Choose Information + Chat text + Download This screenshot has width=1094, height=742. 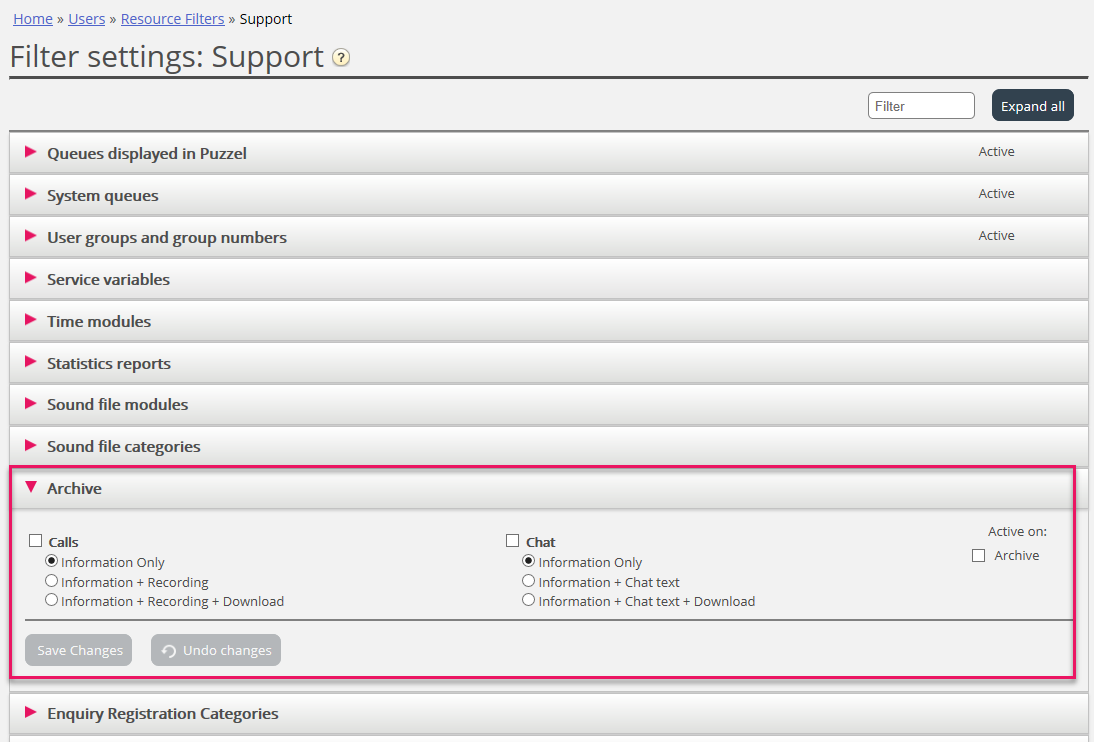[x=529, y=600]
